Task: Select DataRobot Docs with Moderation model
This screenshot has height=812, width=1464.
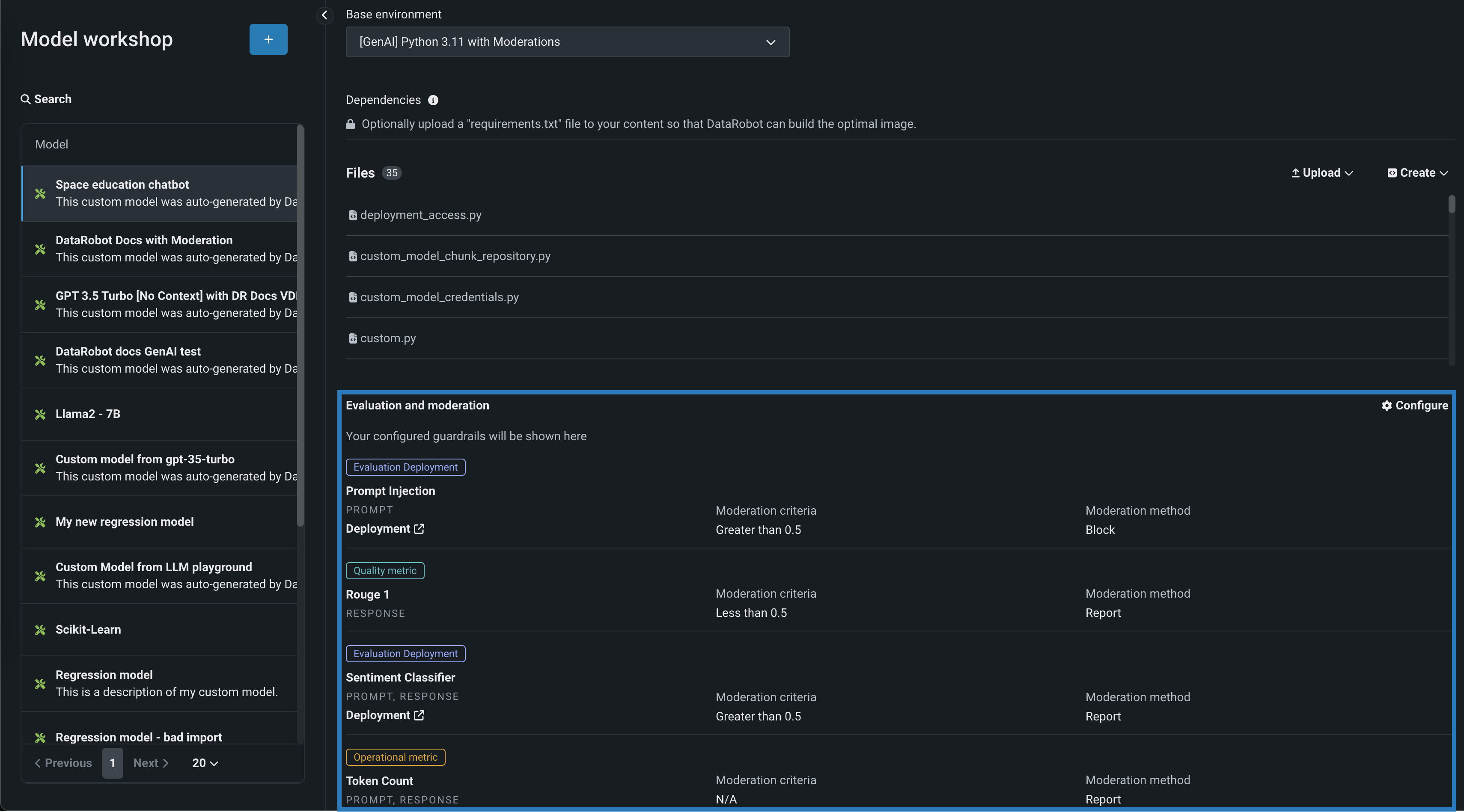Action: (144, 240)
